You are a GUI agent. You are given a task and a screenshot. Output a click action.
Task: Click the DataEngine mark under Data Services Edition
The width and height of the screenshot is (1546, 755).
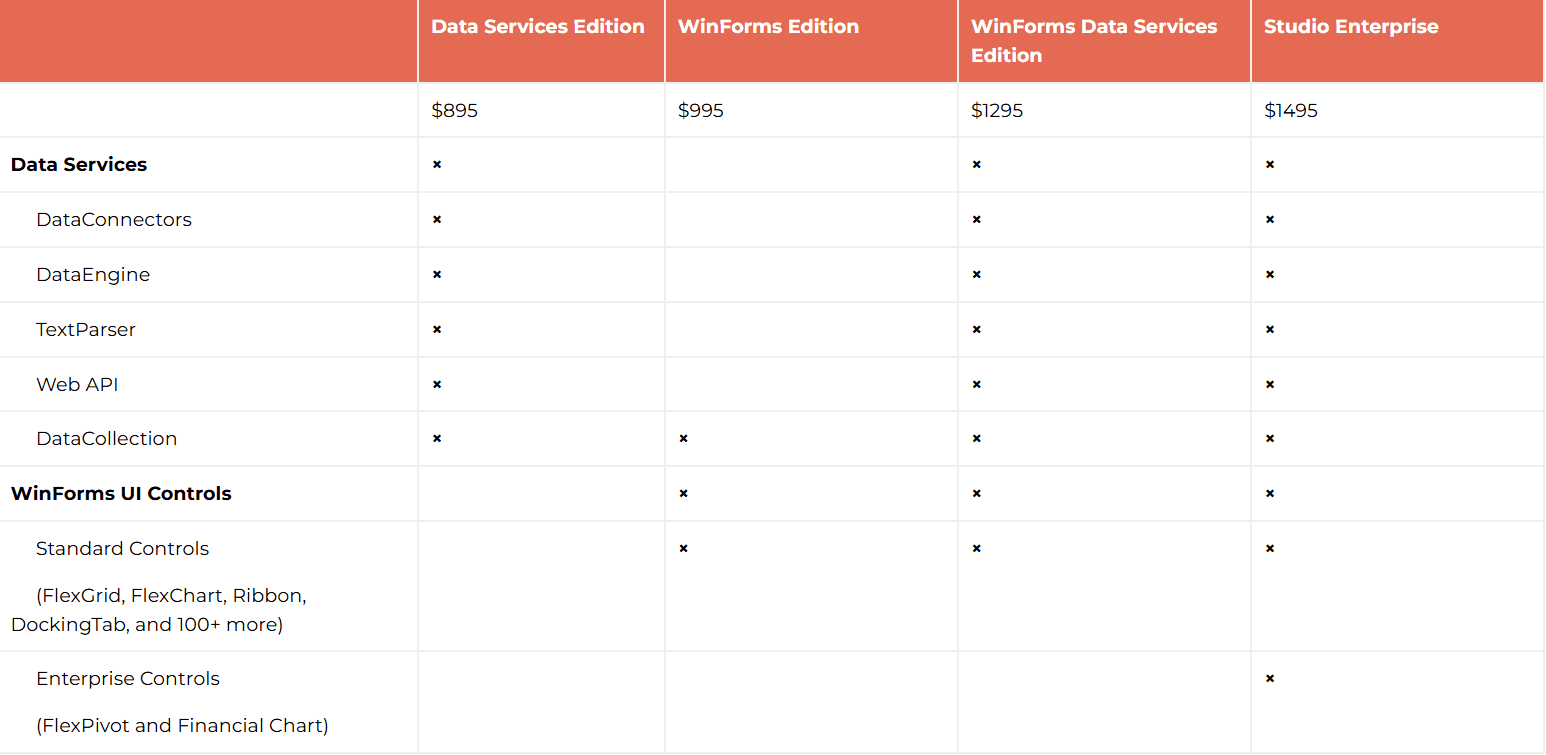click(x=437, y=275)
